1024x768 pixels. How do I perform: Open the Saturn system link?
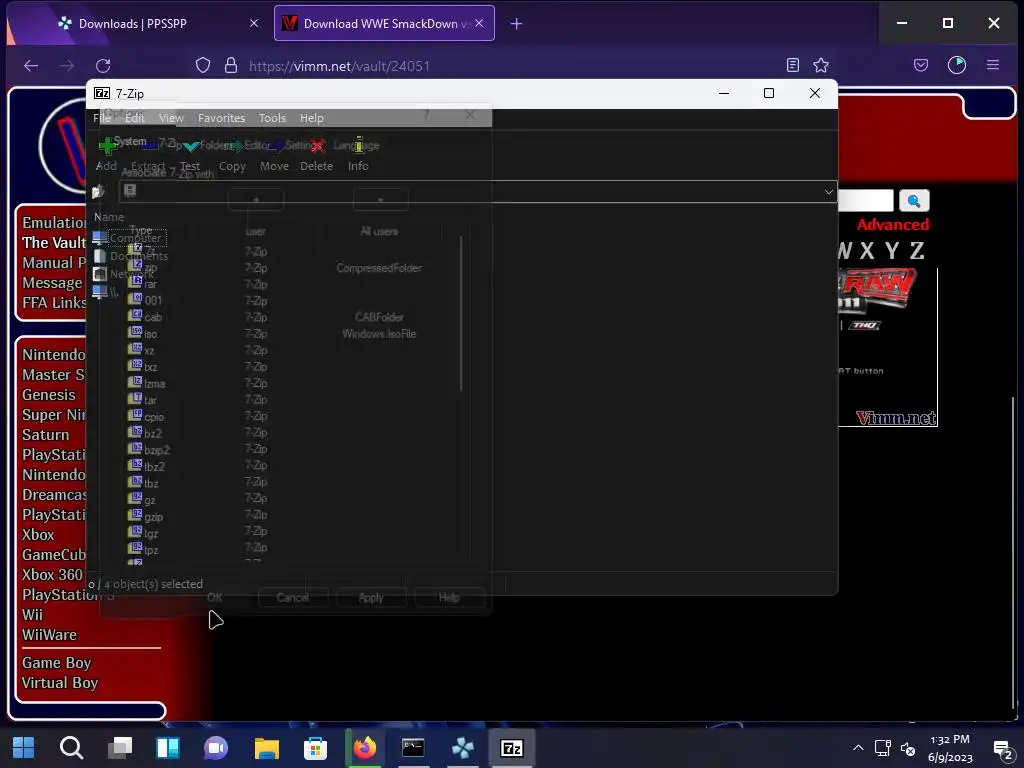click(x=46, y=434)
